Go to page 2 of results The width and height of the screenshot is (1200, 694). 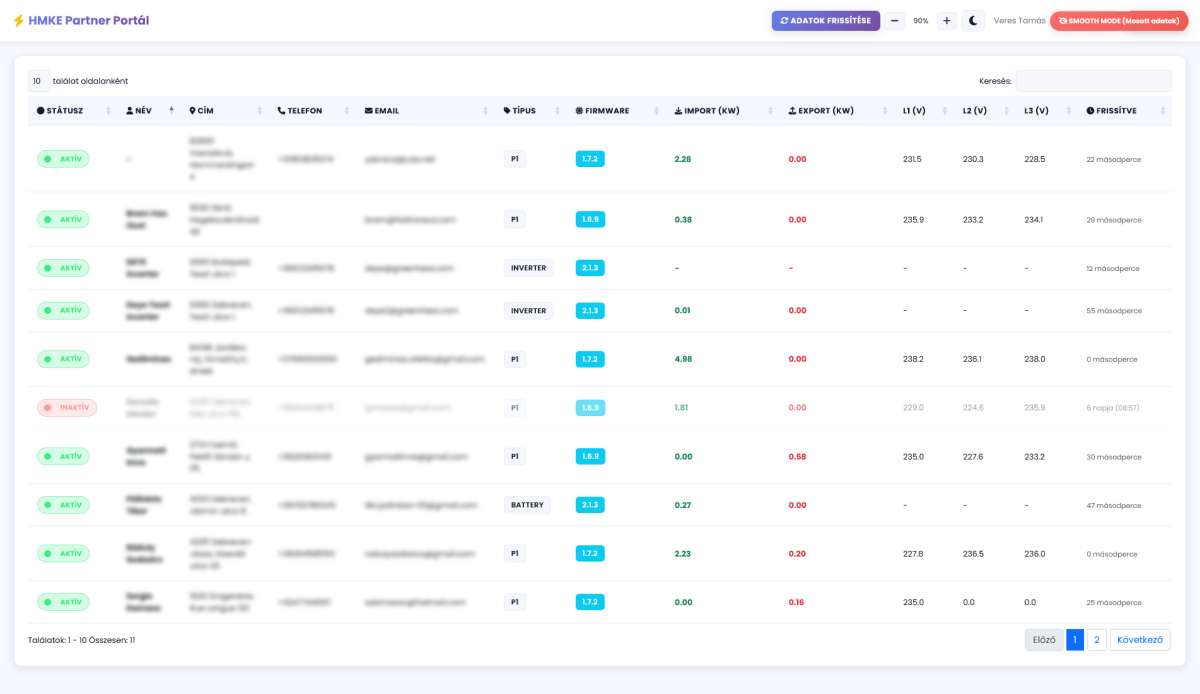point(1096,640)
